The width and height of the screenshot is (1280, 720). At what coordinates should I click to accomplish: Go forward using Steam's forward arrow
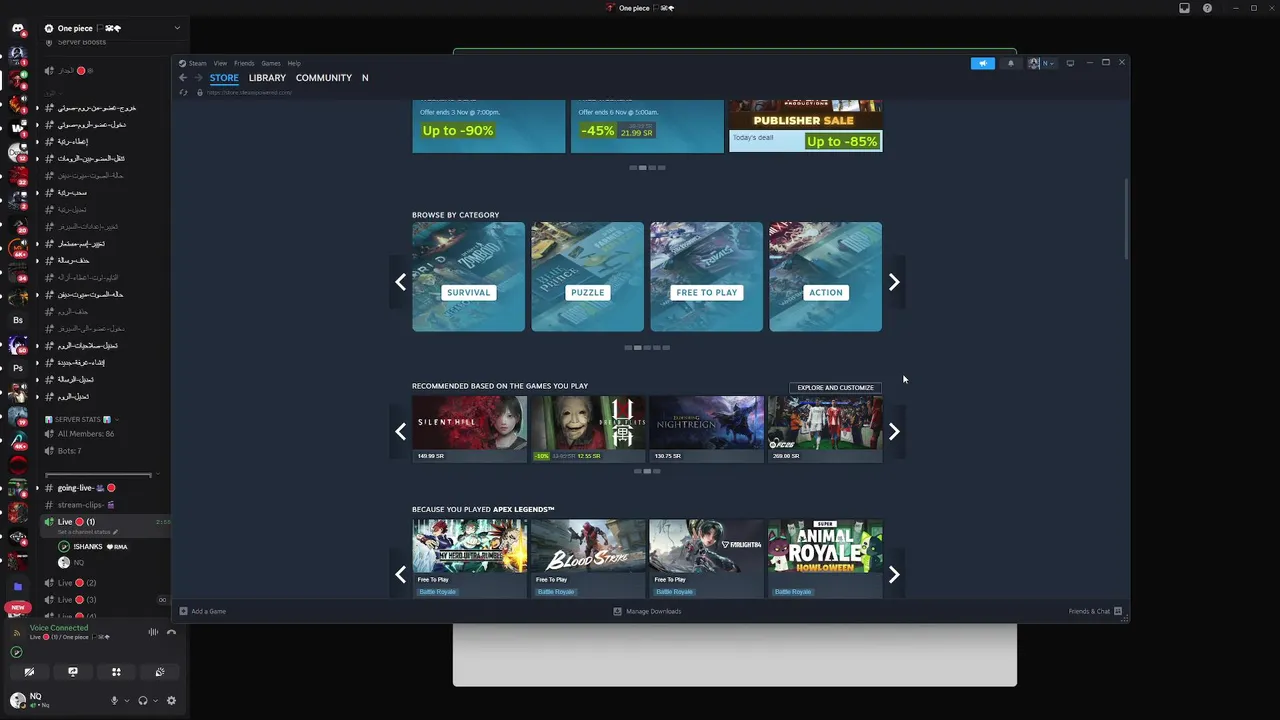click(x=198, y=78)
